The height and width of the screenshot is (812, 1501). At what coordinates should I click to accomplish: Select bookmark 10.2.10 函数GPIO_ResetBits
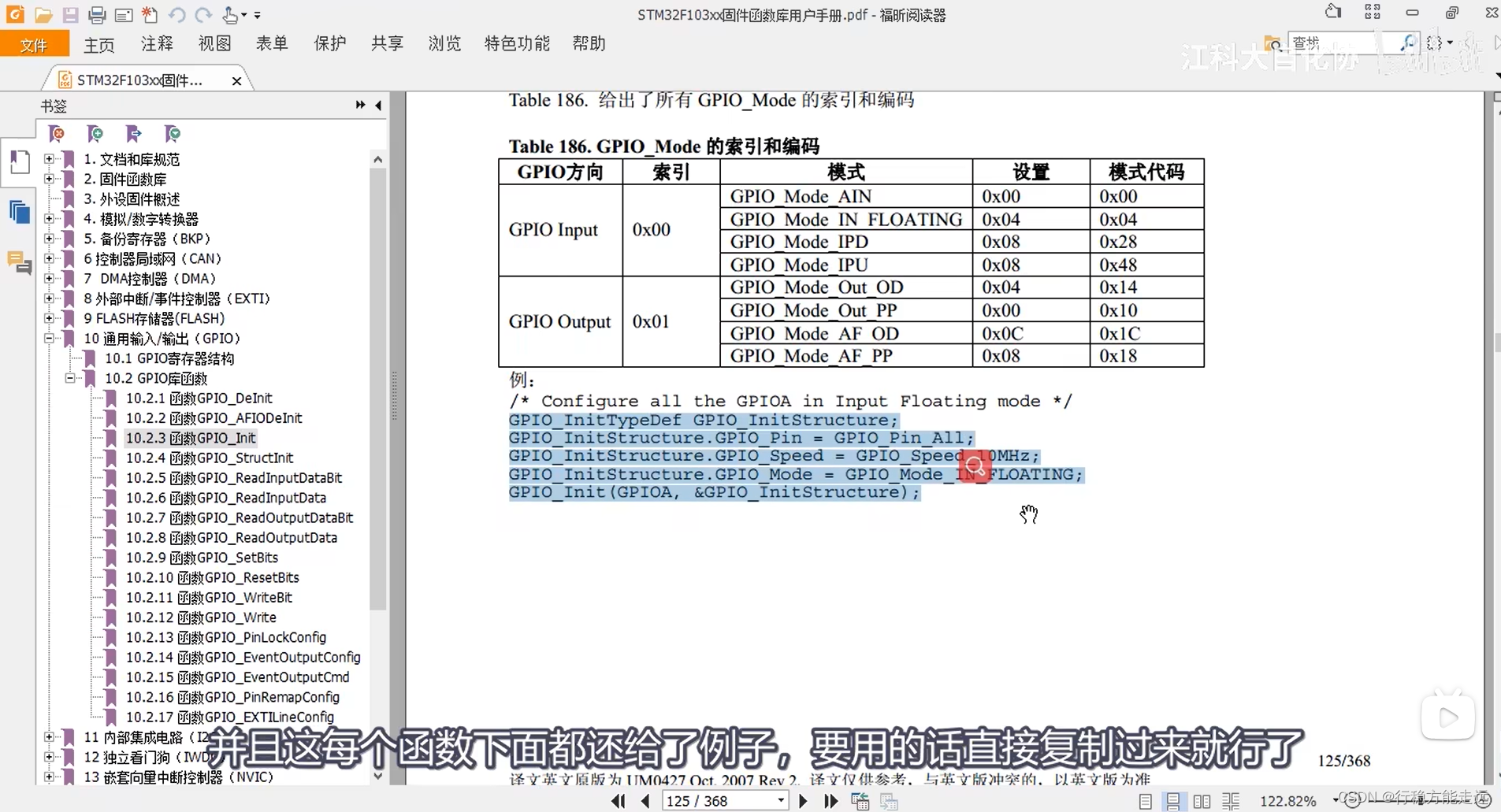coord(213,577)
